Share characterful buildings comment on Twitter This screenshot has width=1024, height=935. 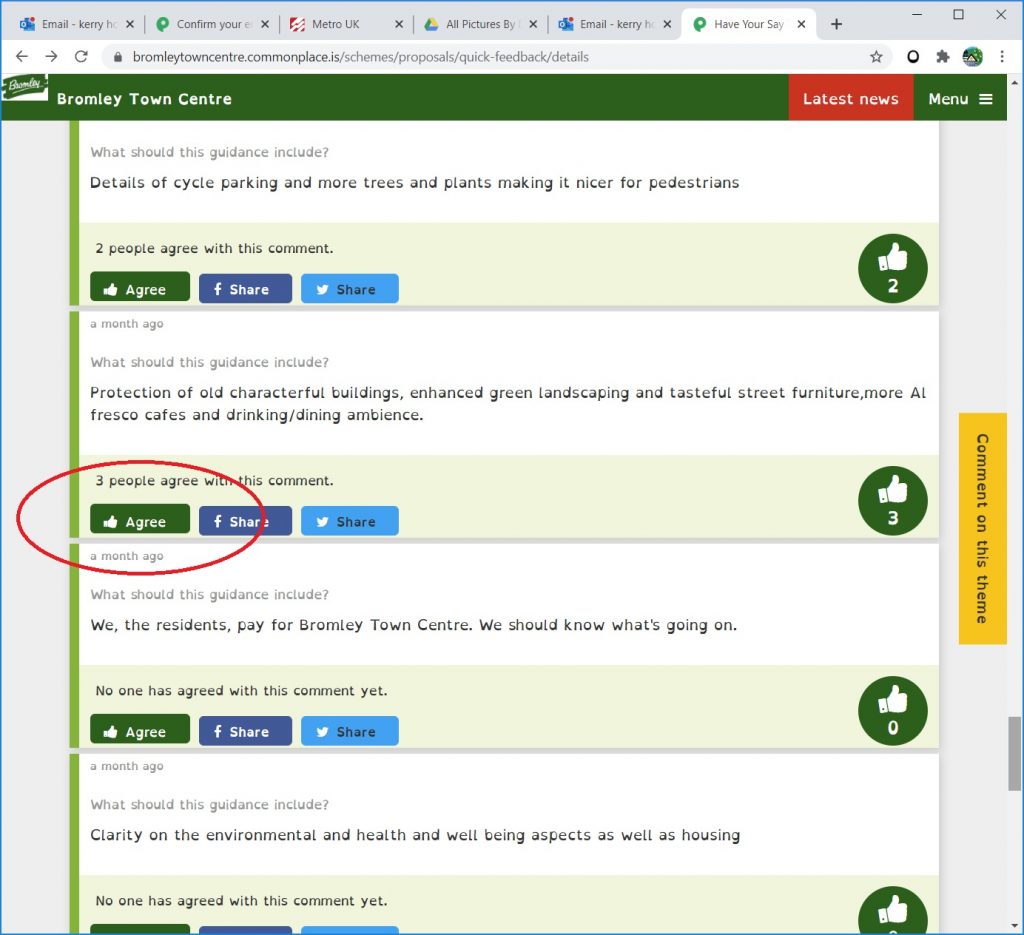pos(349,521)
